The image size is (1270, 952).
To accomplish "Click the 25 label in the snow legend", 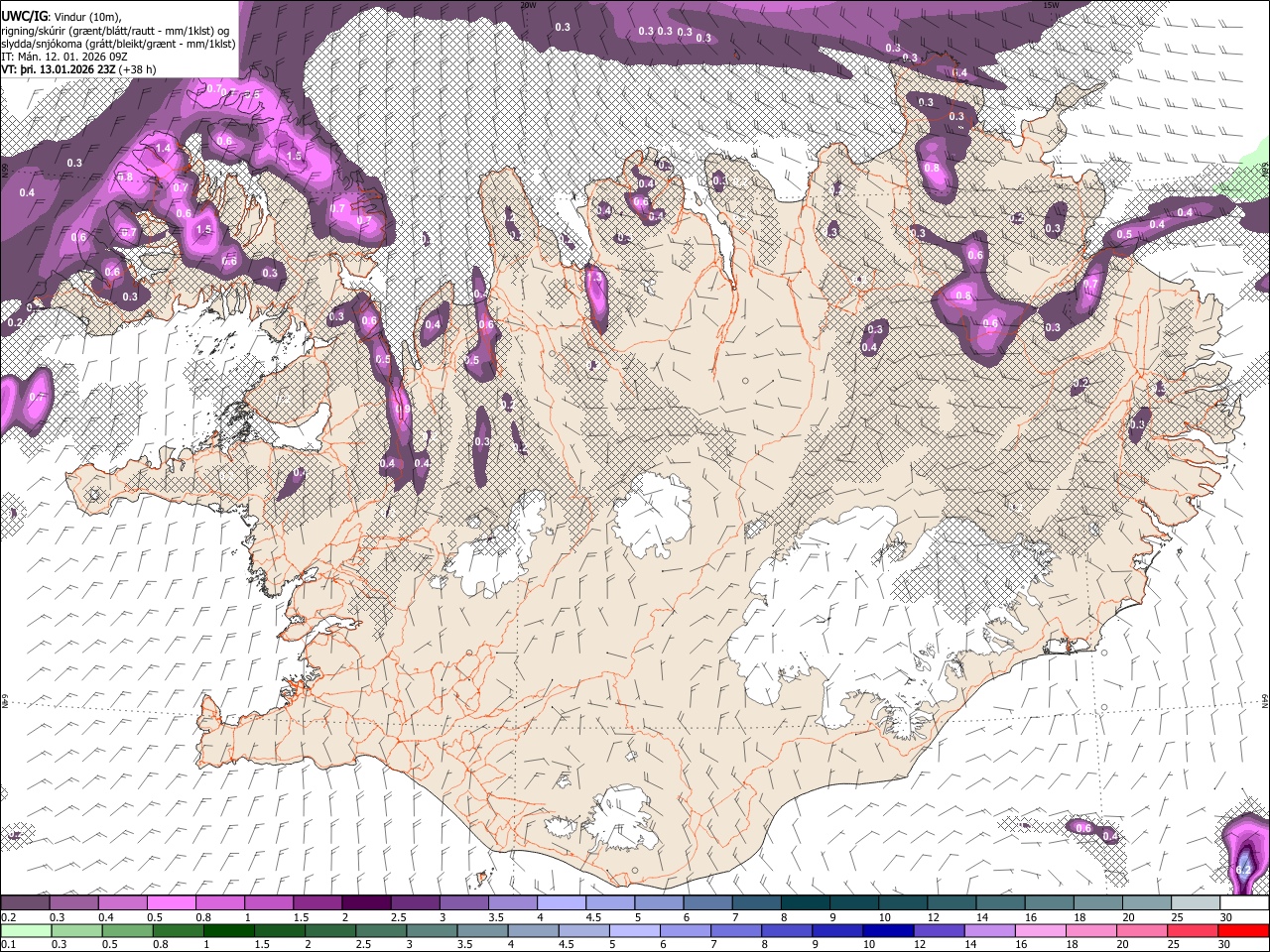I will click(1177, 917).
